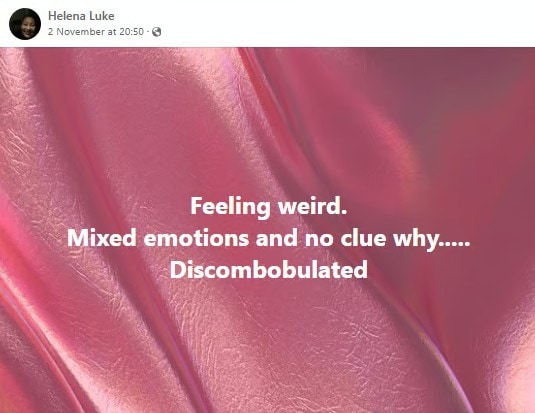Click the 'Feeling weird.' text line
Image resolution: width=535 pixels, height=413 pixels.
pyautogui.click(x=269, y=206)
